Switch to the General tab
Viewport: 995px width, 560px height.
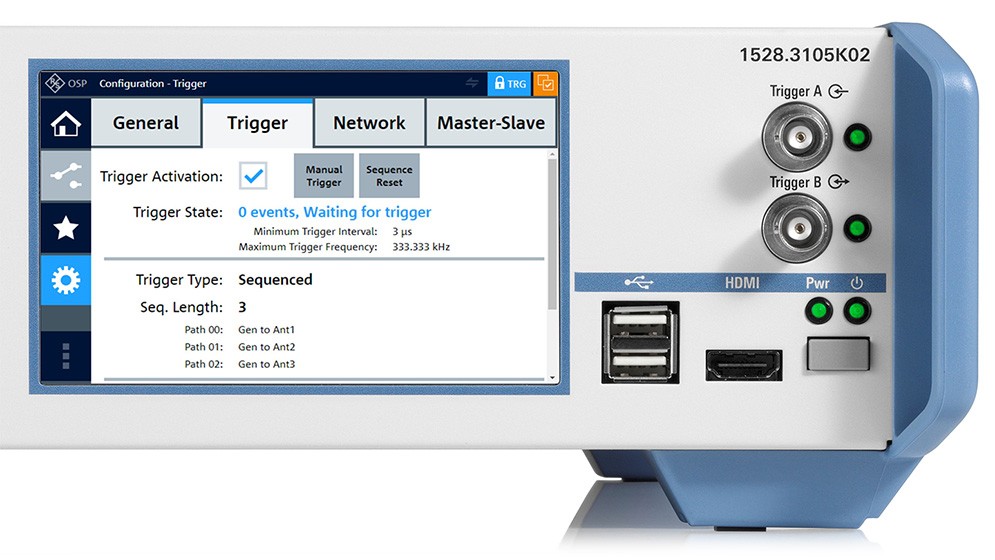point(146,123)
